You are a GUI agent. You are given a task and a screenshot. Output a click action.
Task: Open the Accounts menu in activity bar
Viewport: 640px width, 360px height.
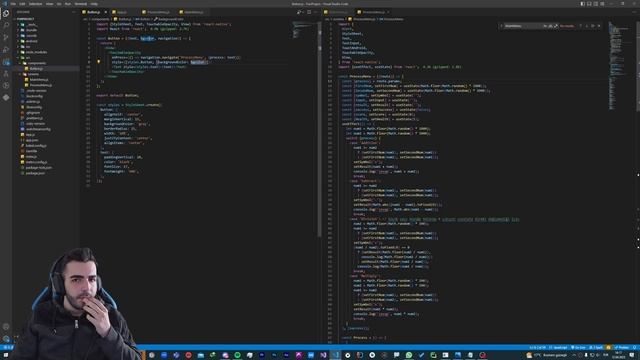tap(6, 327)
